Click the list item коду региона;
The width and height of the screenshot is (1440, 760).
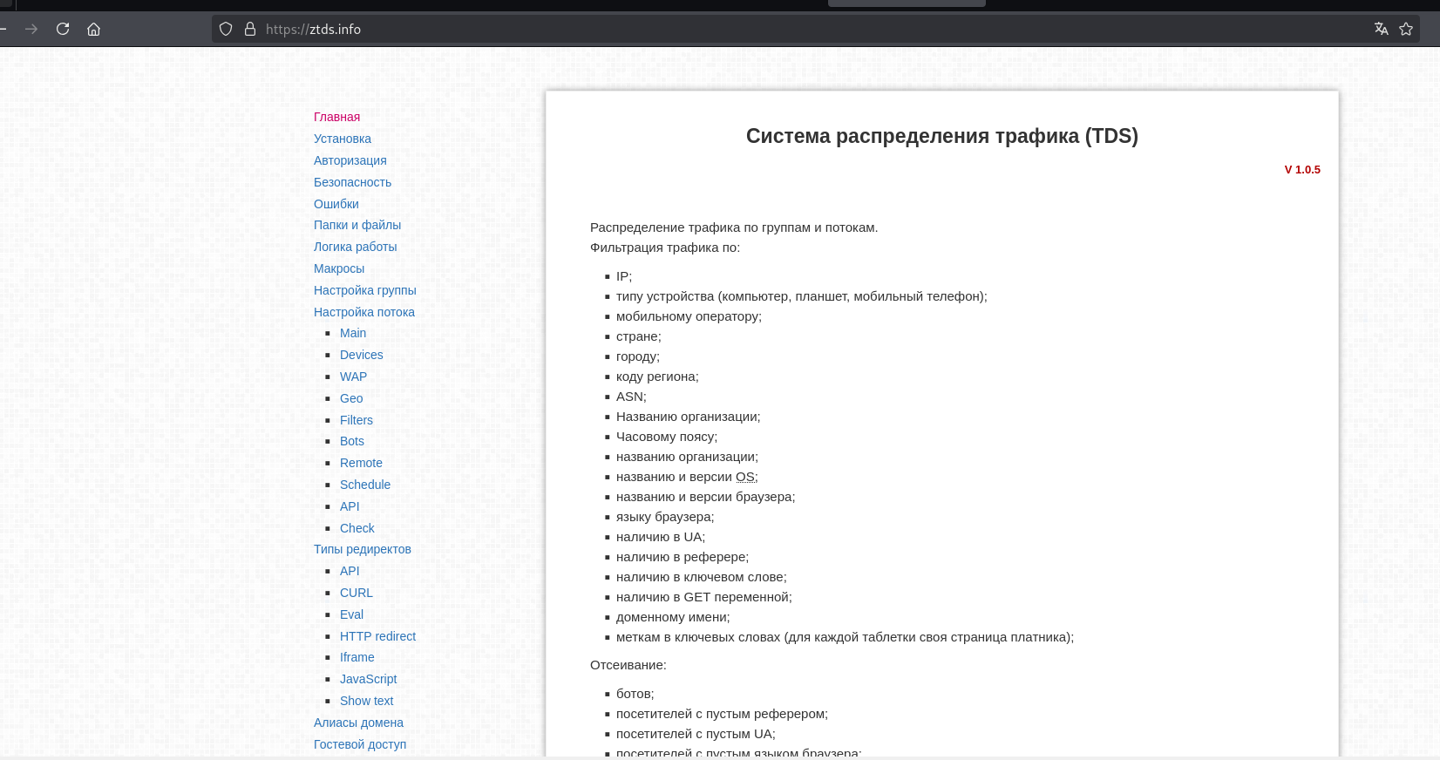pos(657,377)
